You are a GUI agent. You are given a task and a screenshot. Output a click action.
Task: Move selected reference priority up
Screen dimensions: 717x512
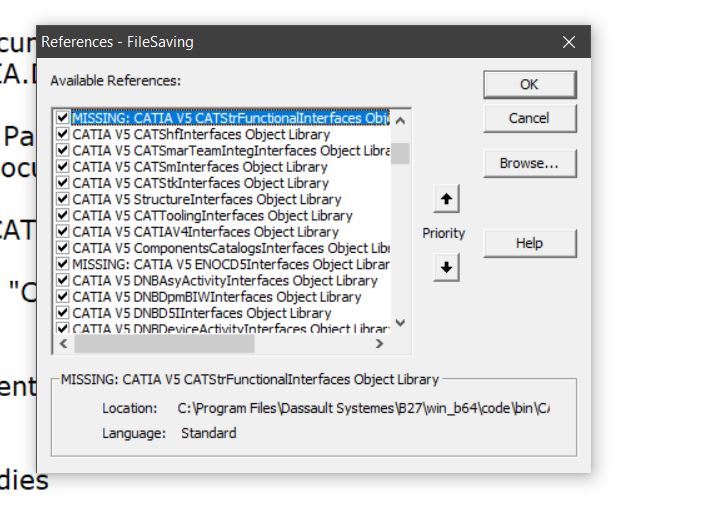click(x=446, y=199)
